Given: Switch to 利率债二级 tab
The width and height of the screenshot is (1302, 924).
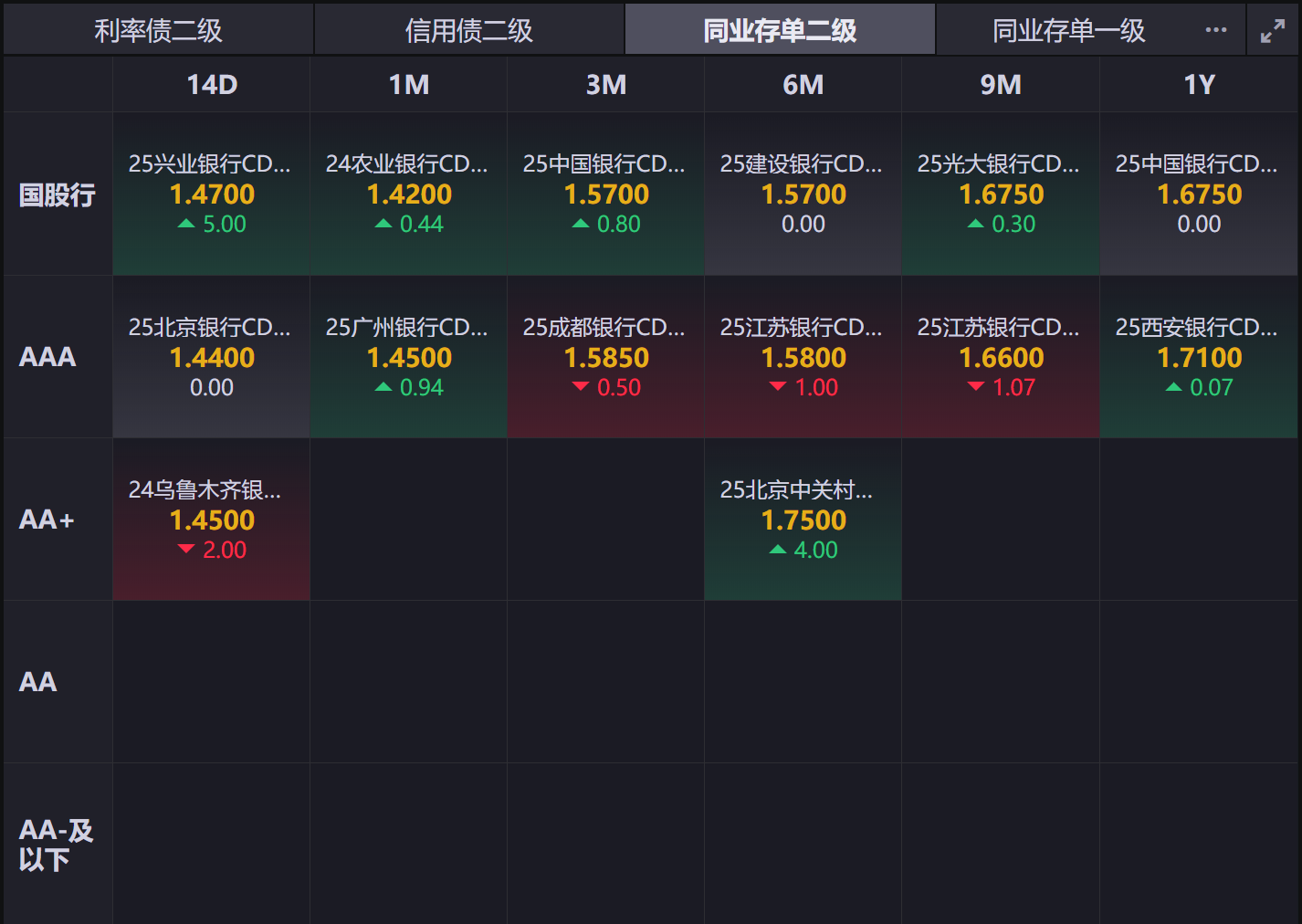Looking at the screenshot, I should [x=158, y=30].
